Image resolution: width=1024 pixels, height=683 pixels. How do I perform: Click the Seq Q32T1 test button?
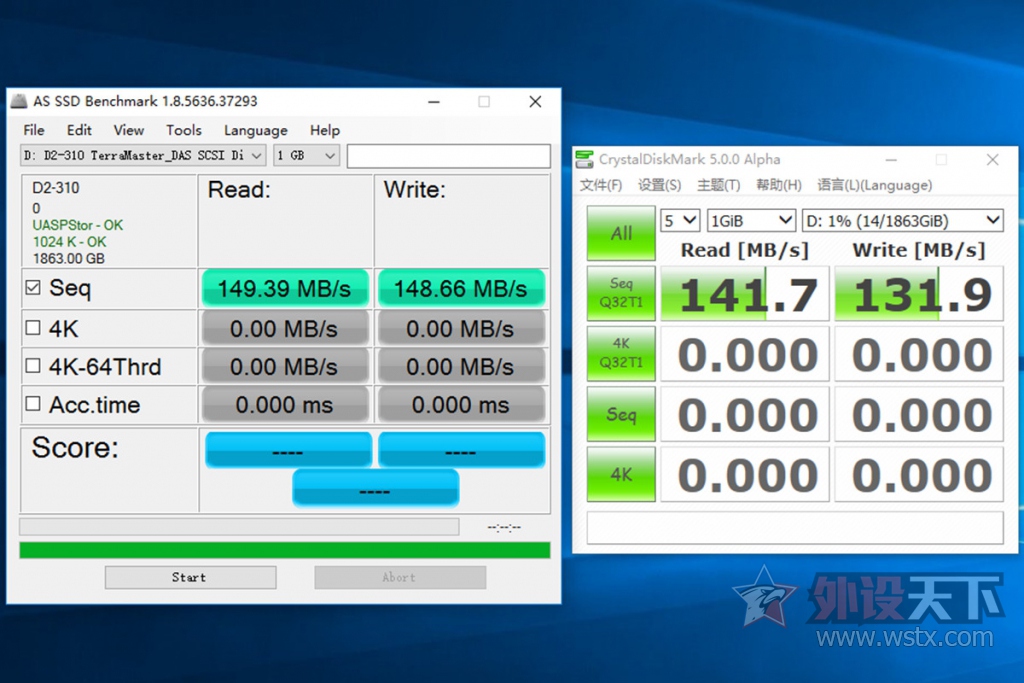point(621,293)
